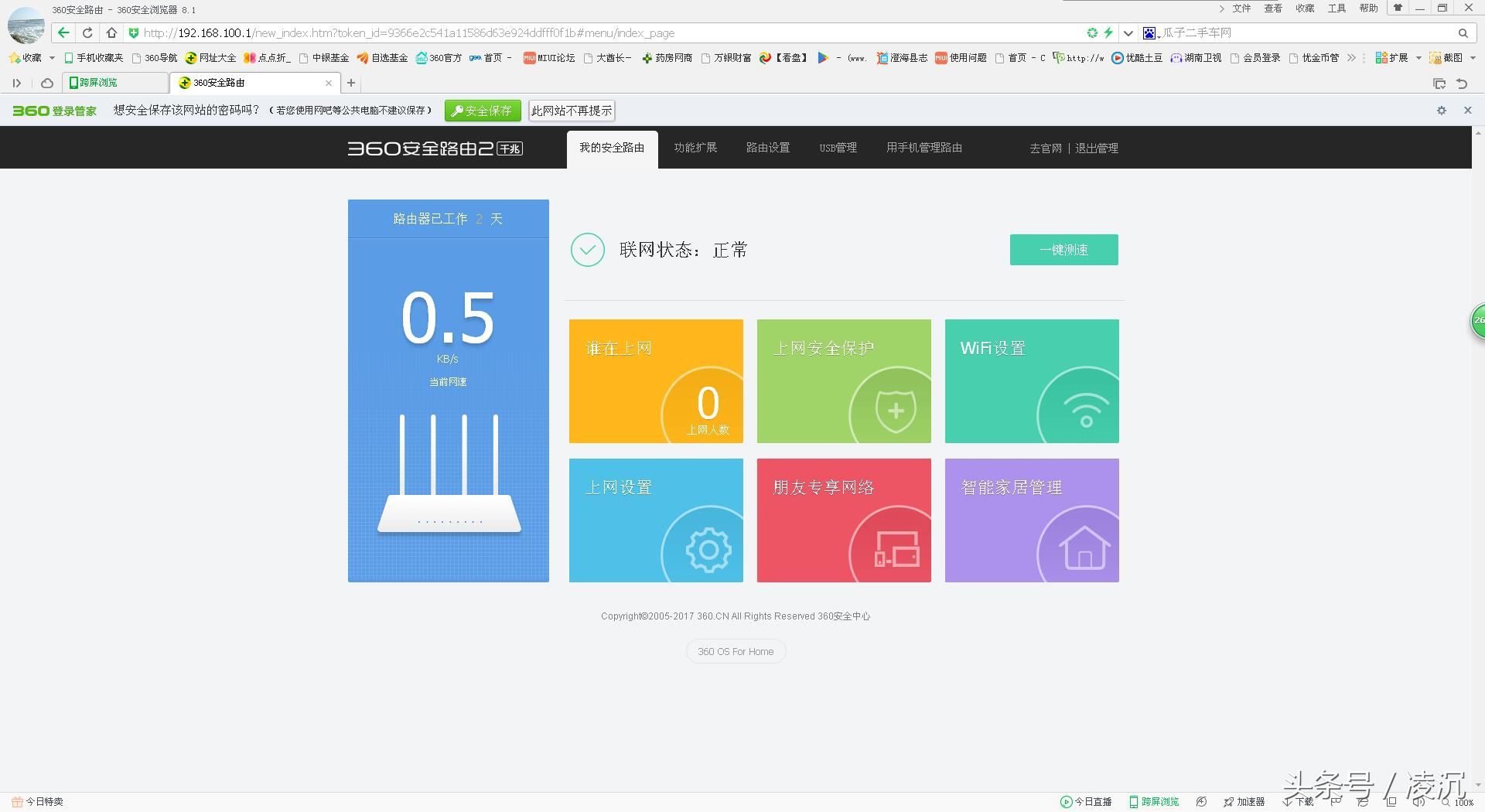Click the 退出管理 logout link

click(x=1097, y=148)
